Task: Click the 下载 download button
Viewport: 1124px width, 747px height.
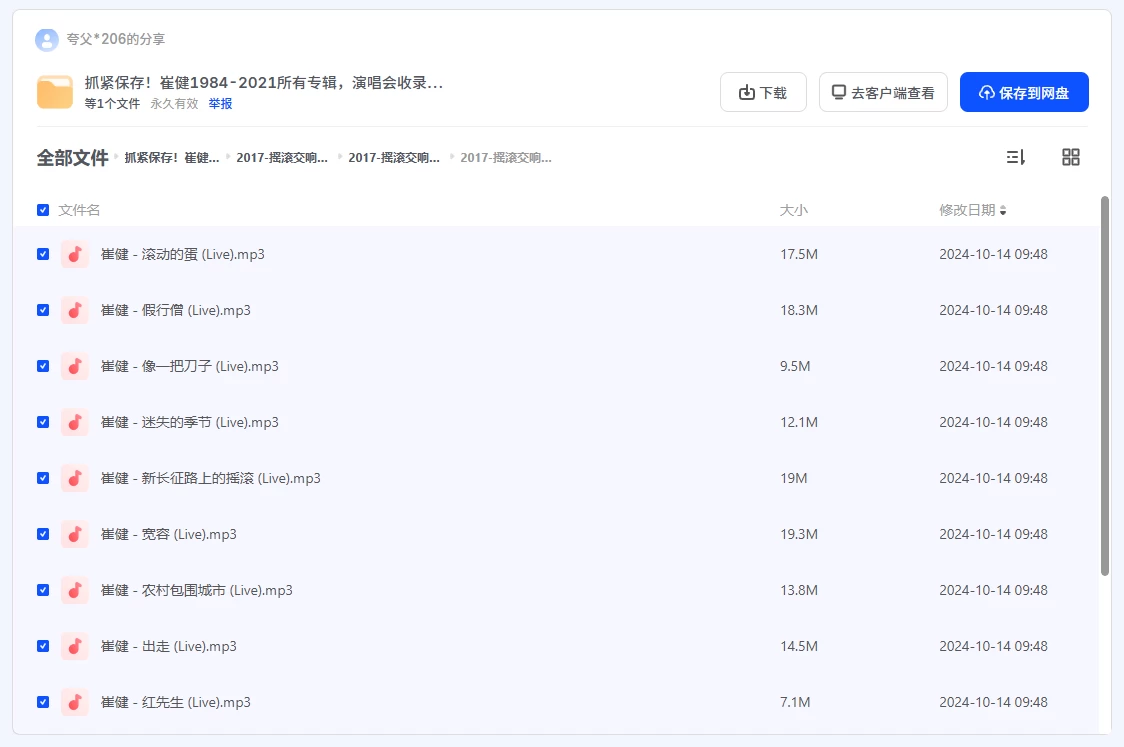Action: pyautogui.click(x=763, y=93)
